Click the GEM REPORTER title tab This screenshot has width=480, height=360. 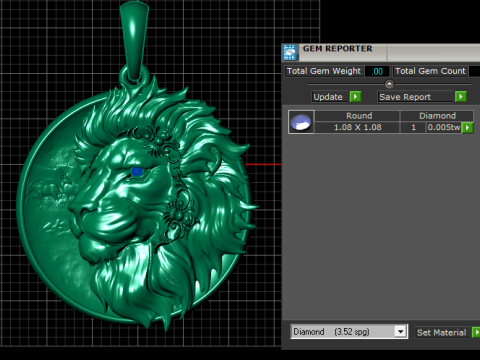(x=342, y=52)
